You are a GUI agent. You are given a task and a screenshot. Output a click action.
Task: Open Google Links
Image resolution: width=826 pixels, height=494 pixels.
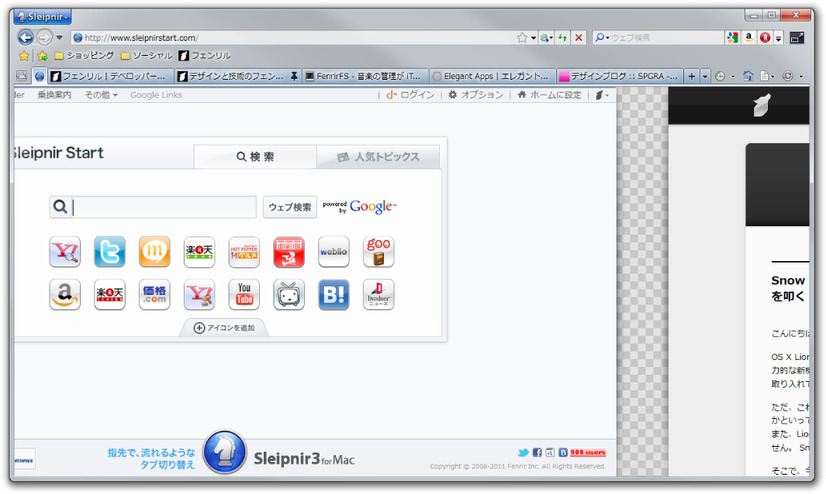click(x=156, y=95)
